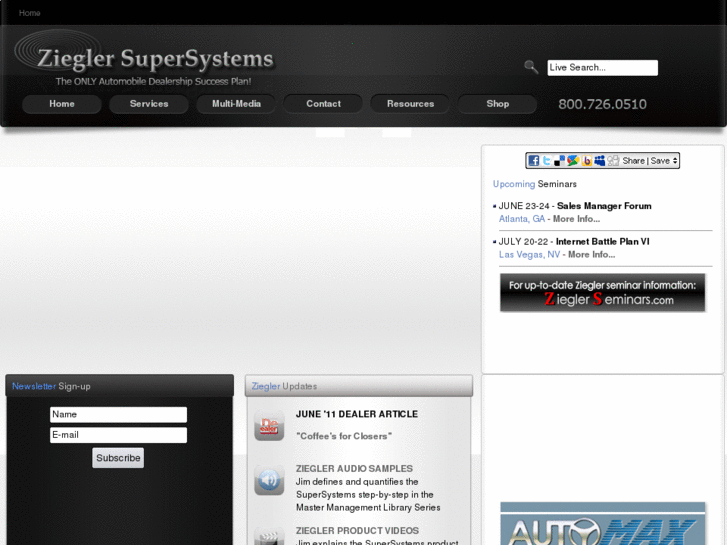Click the Yahoo Buzz share icon
The height and width of the screenshot is (545, 727).
(x=587, y=160)
